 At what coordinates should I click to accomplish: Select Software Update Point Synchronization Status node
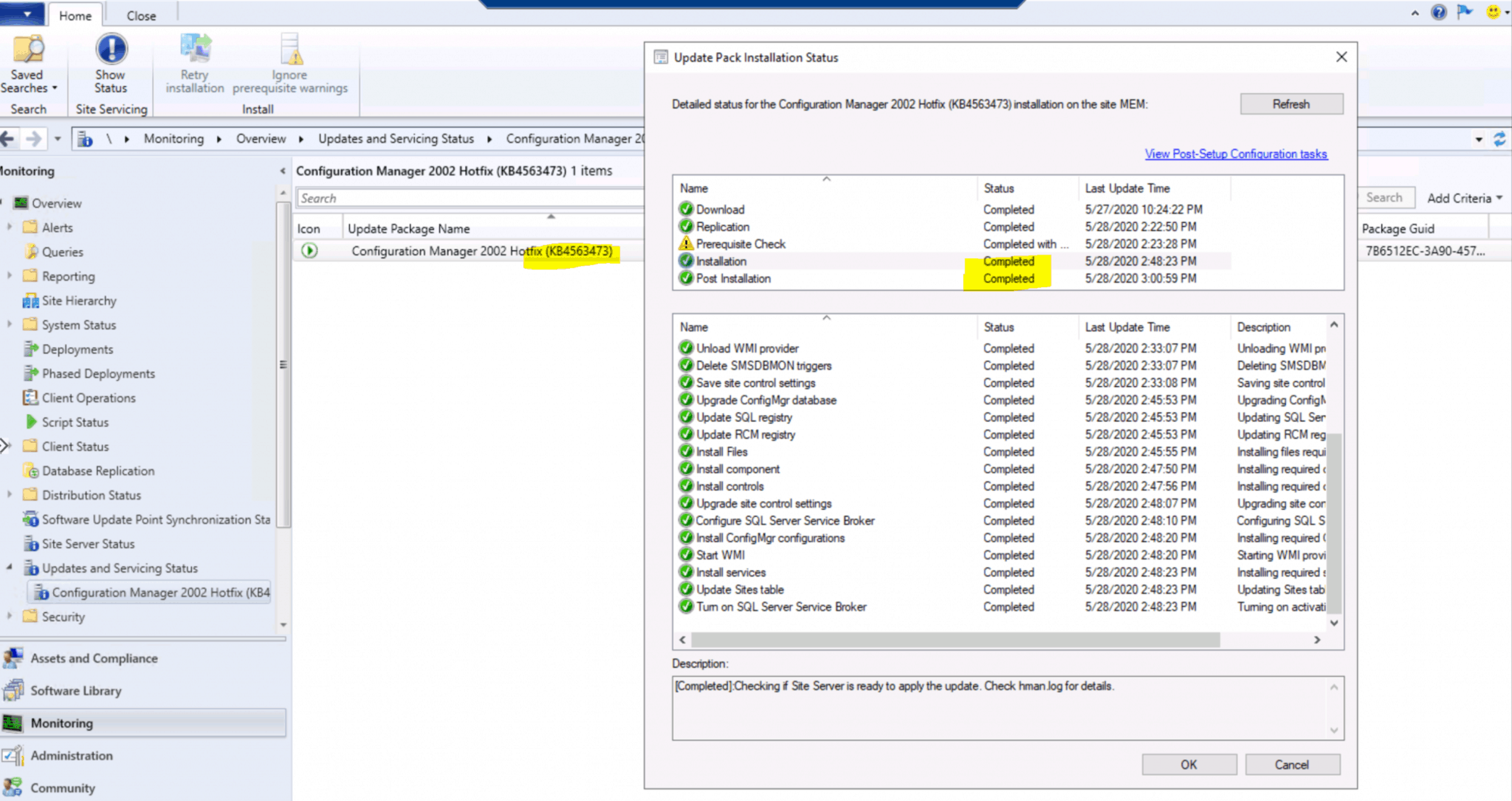(x=156, y=519)
